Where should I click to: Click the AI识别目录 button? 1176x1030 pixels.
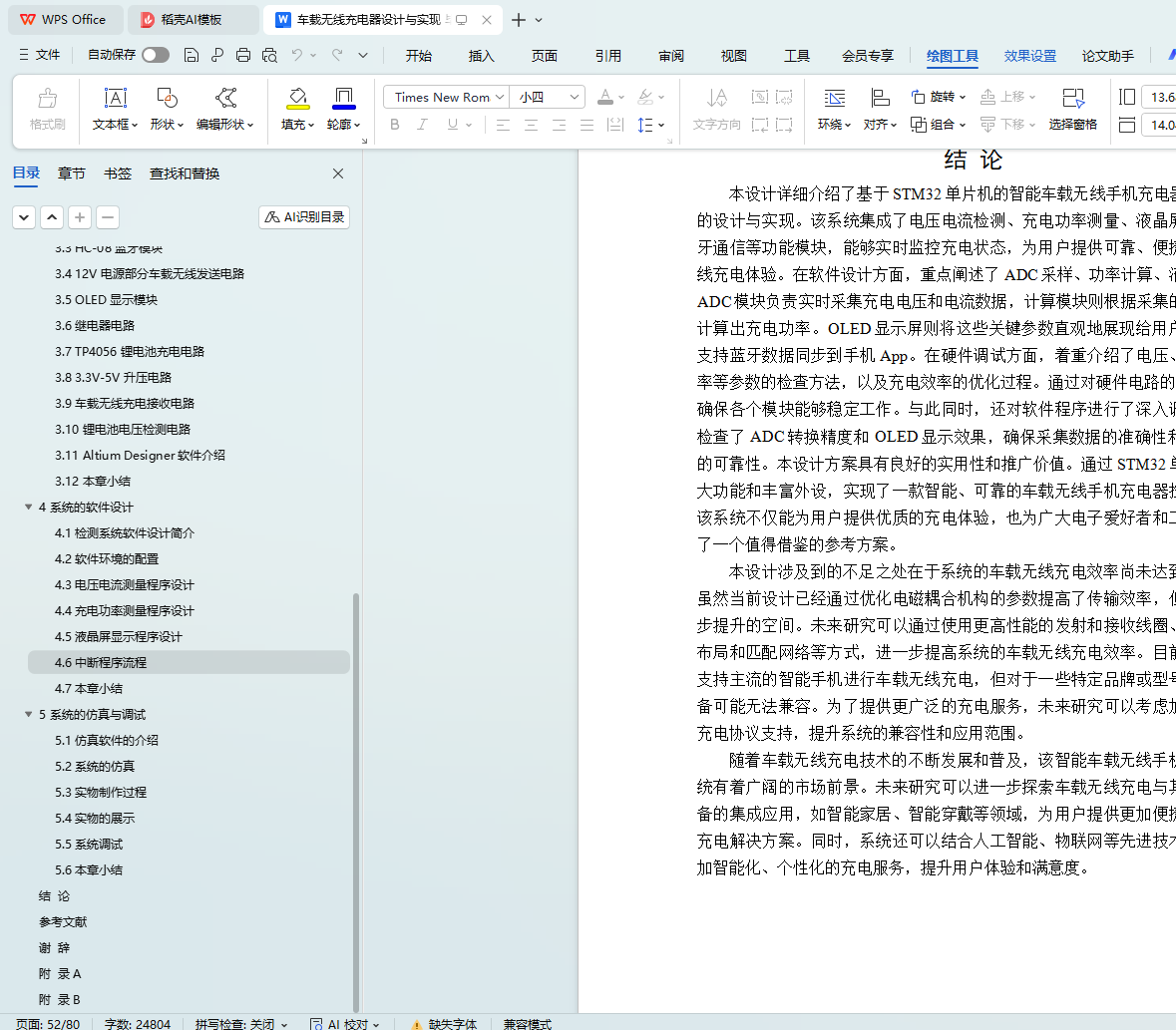(304, 217)
